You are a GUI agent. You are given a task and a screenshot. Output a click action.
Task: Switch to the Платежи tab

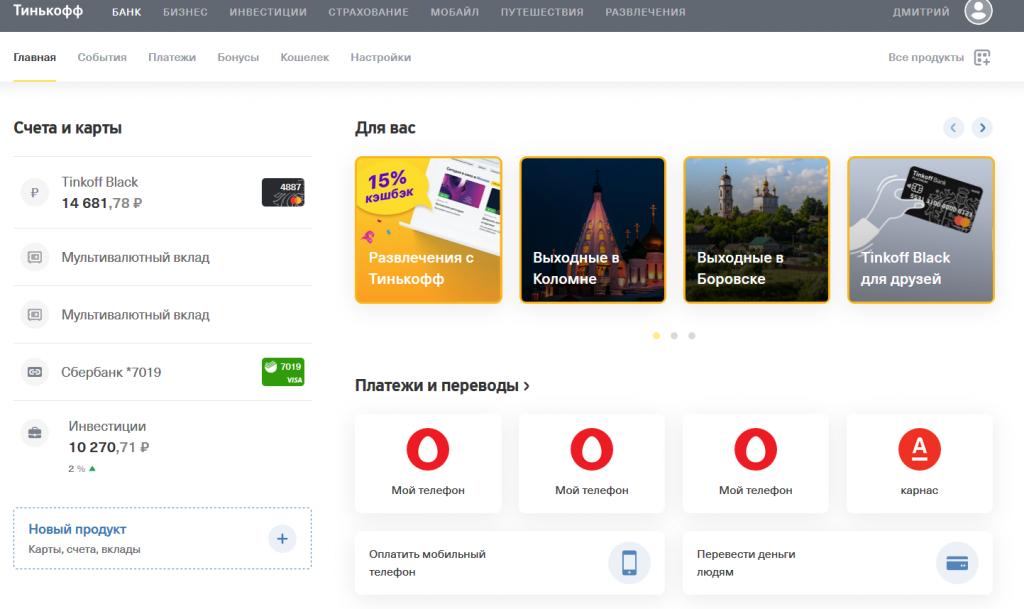coord(172,57)
